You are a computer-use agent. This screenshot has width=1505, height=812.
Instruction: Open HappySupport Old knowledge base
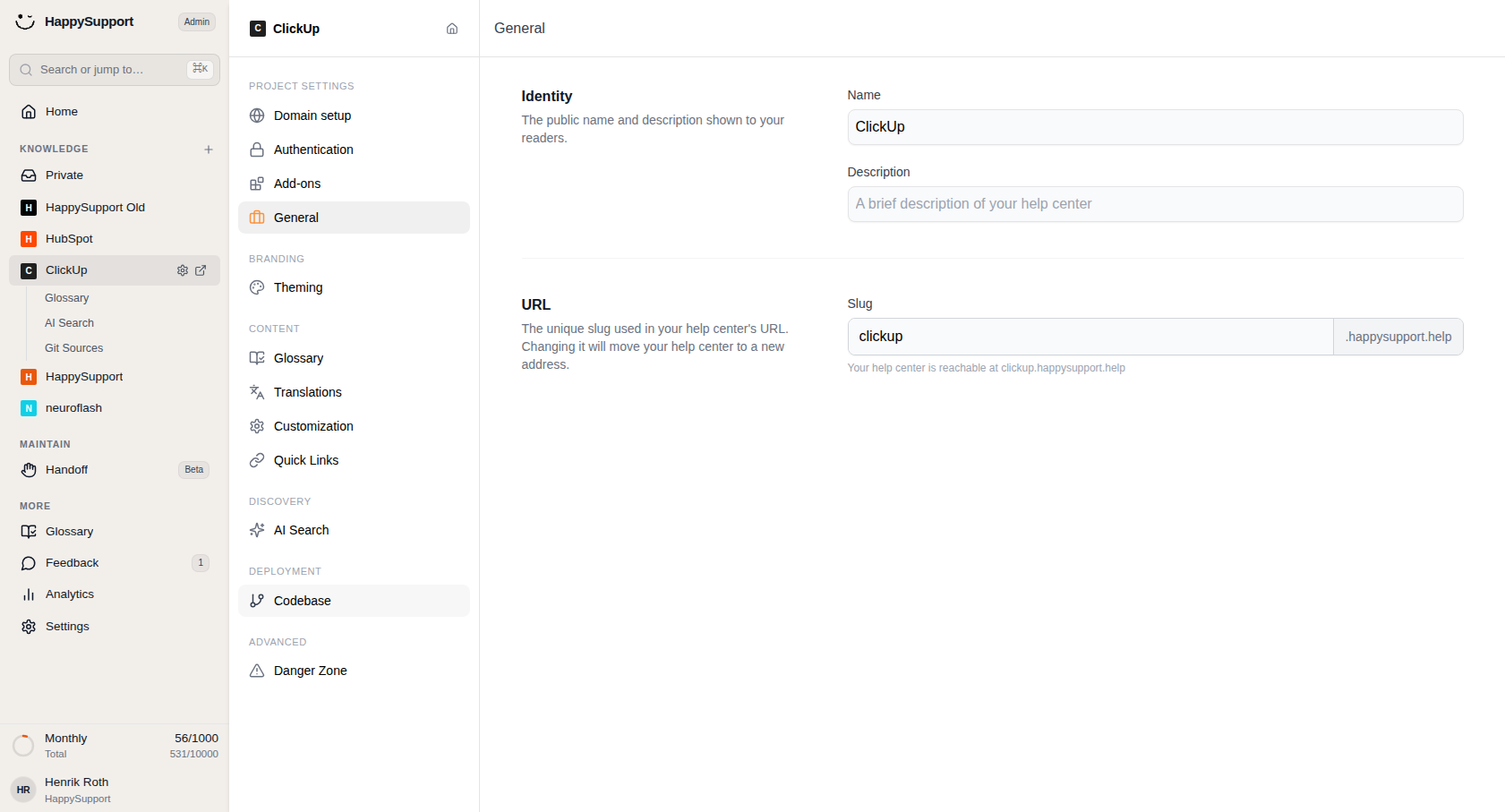click(x=115, y=208)
